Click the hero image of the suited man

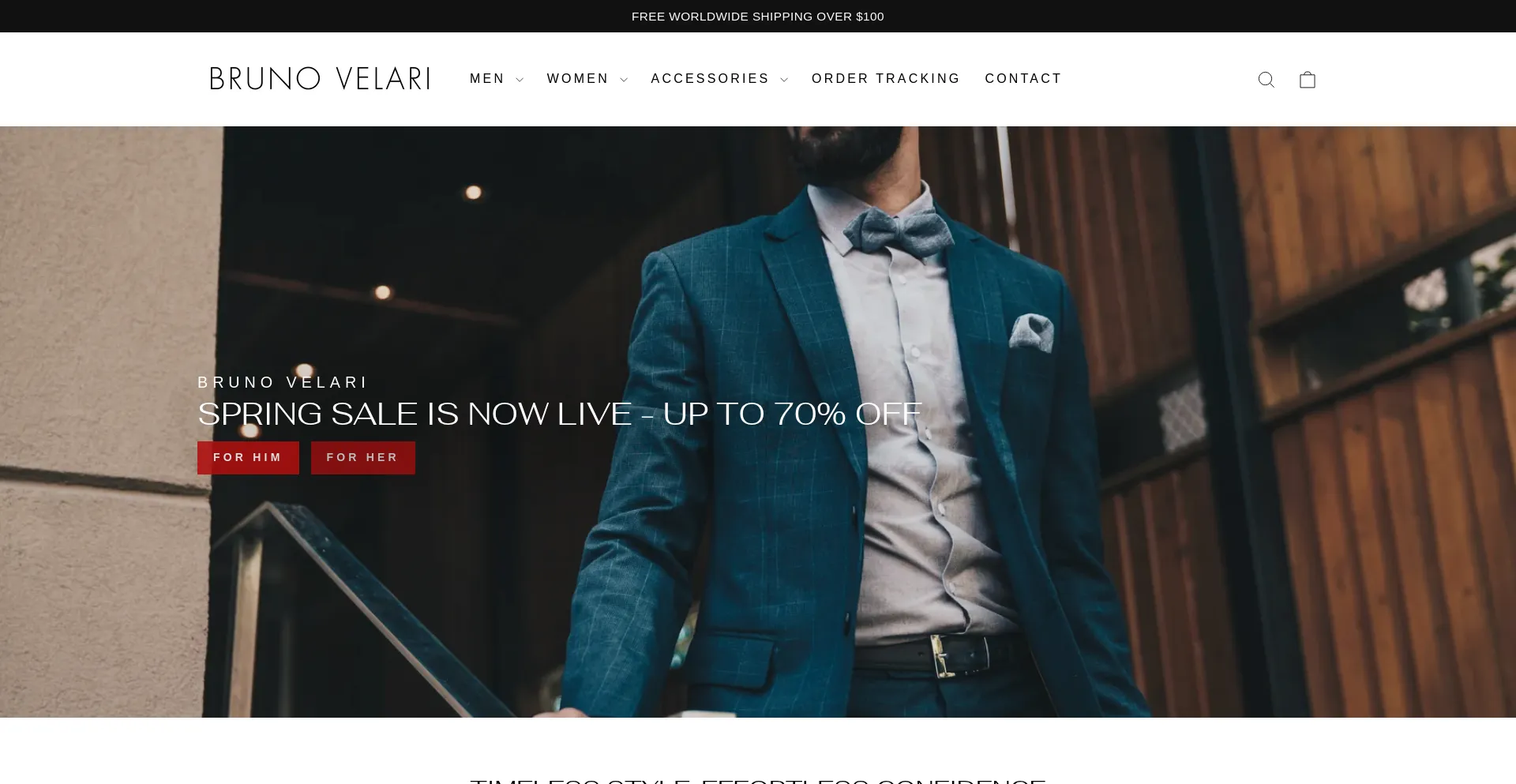758,422
